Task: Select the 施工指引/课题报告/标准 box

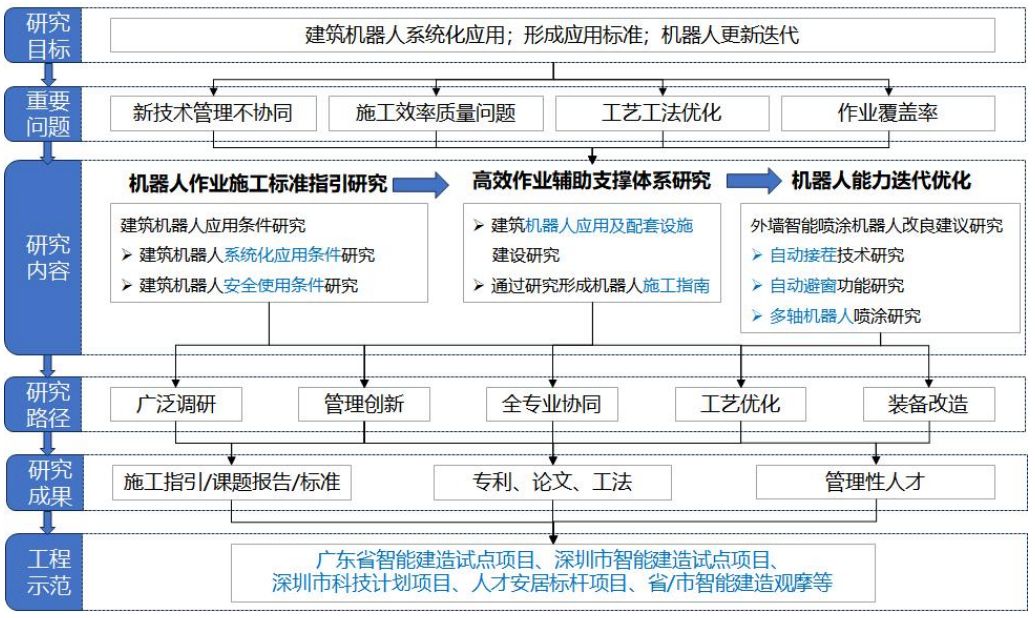Action: point(232,483)
